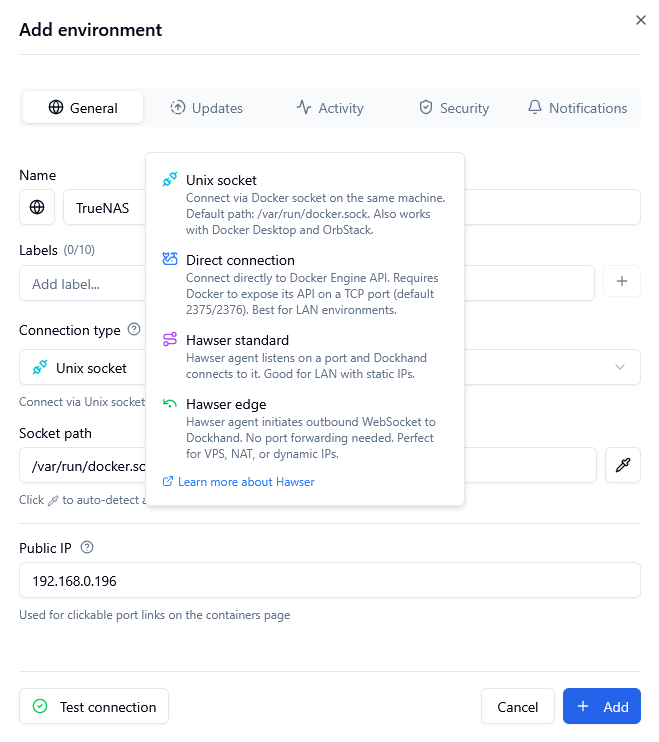Click the eyedropper auto-detect socket icon

(622, 465)
